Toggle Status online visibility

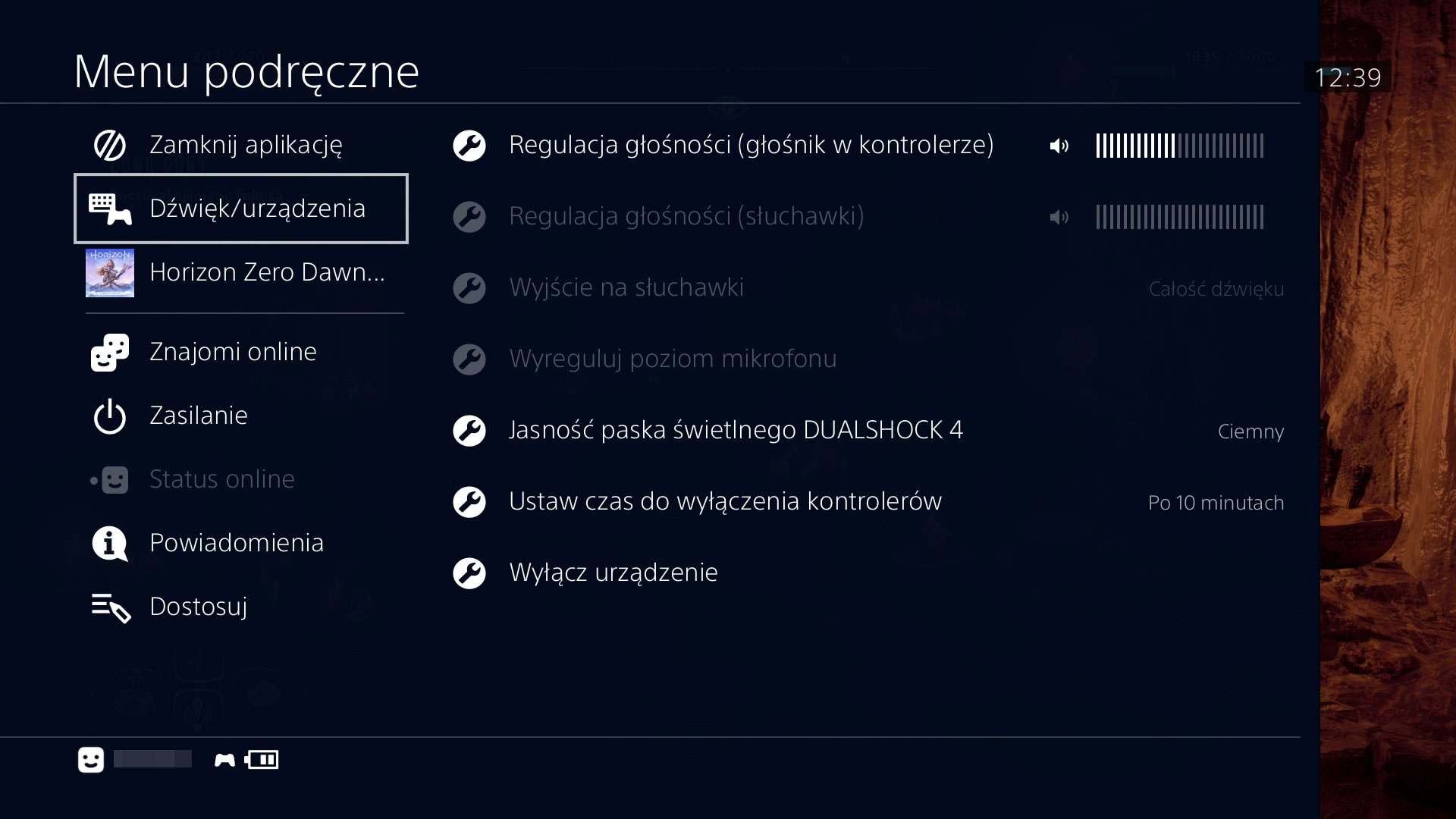click(220, 478)
